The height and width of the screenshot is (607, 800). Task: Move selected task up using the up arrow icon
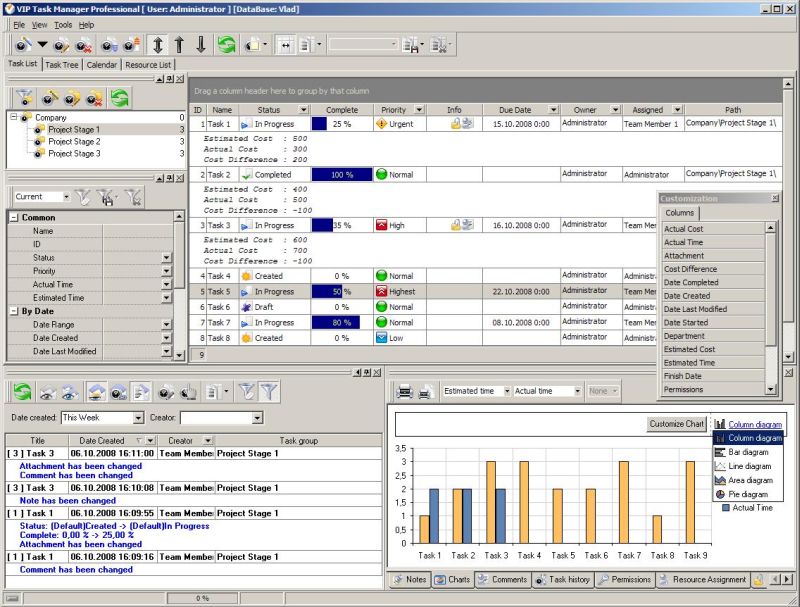click(178, 44)
